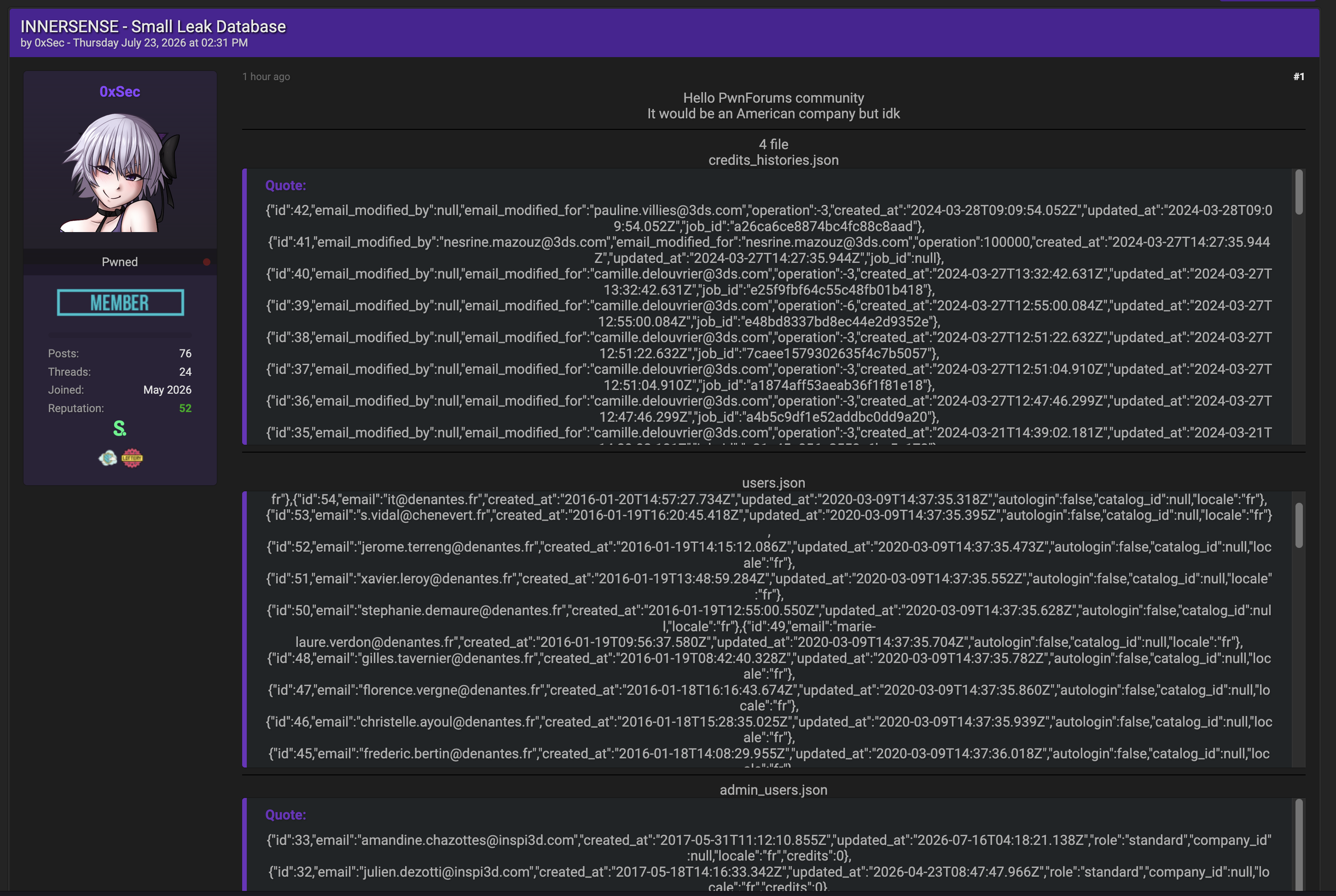Image resolution: width=1336 pixels, height=896 pixels.
Task: Click the red lottery badge icon
Action: [x=132, y=458]
